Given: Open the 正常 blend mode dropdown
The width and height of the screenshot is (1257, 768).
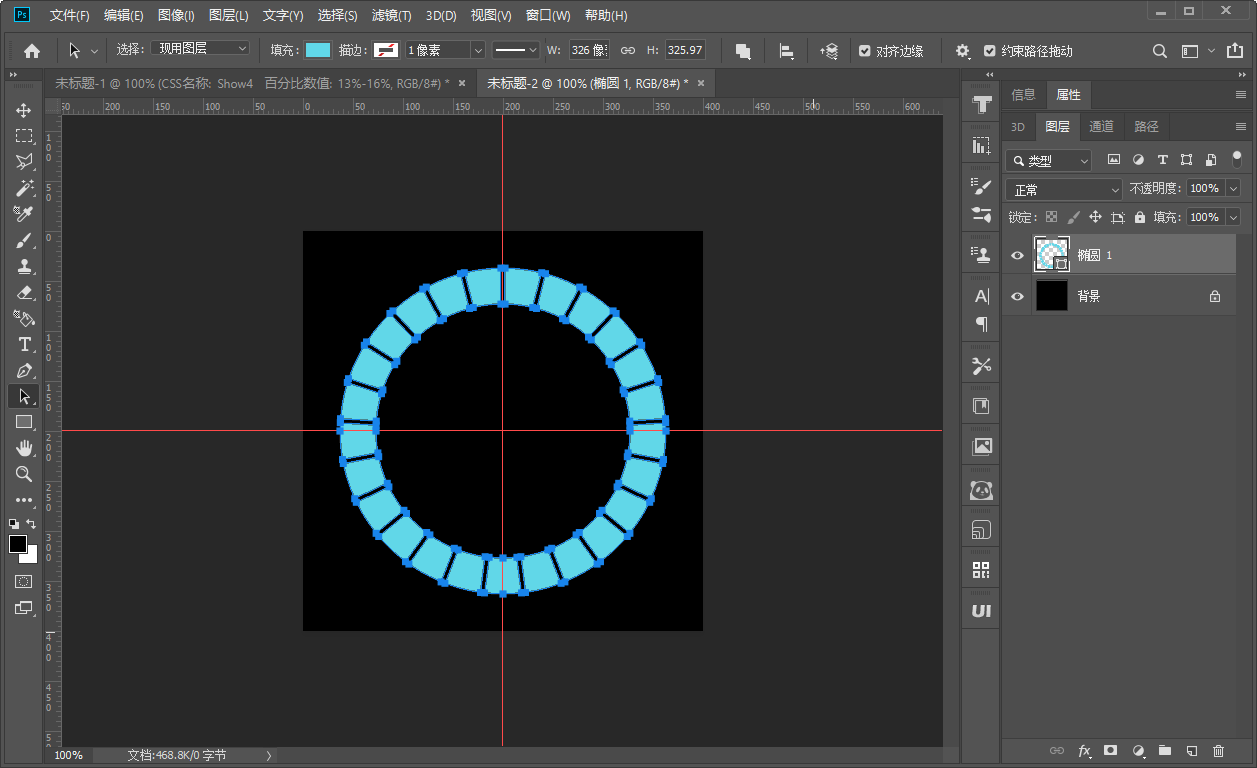Looking at the screenshot, I should coord(1064,189).
